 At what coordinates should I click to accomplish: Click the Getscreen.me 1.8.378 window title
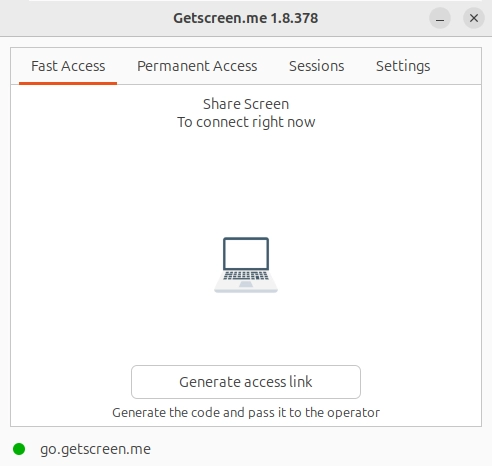246,18
